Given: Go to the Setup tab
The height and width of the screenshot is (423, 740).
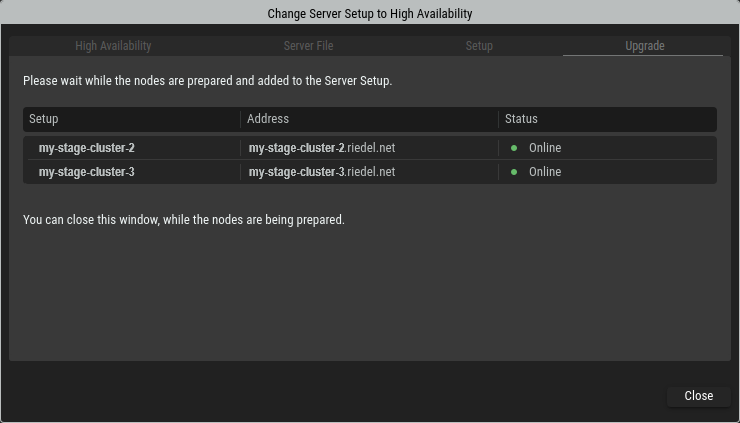Looking at the screenshot, I should coord(479,46).
